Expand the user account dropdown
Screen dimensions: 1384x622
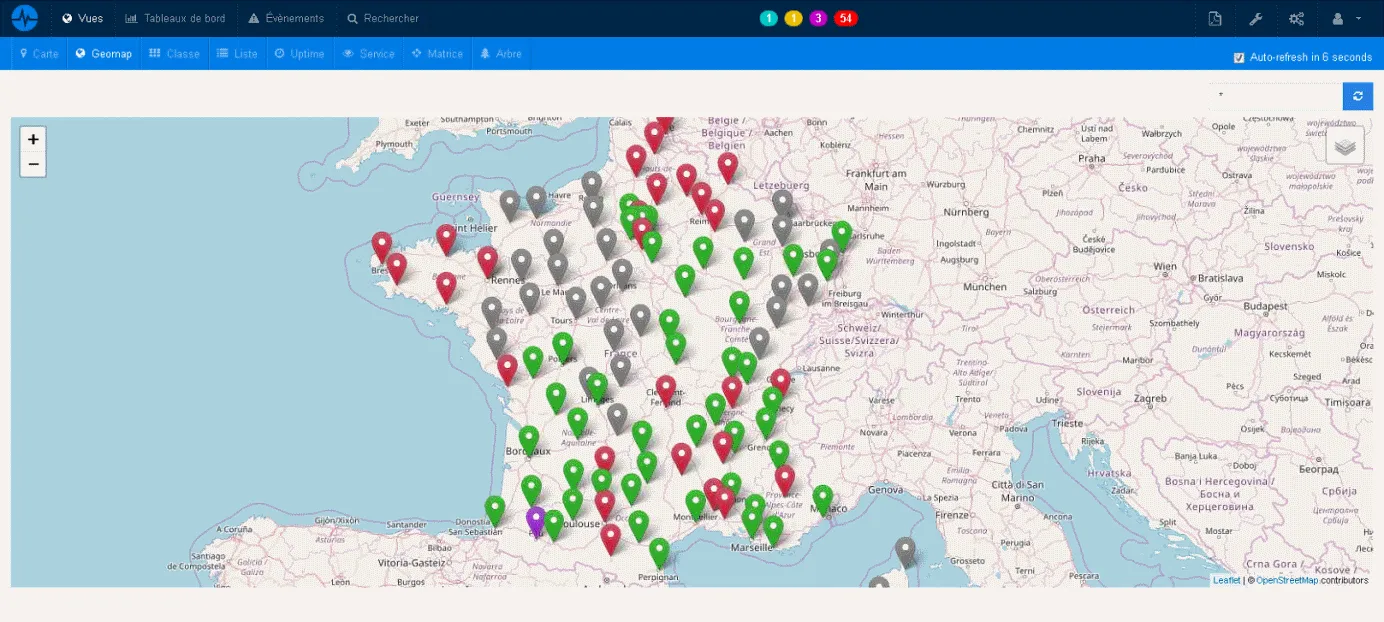click(1346, 19)
